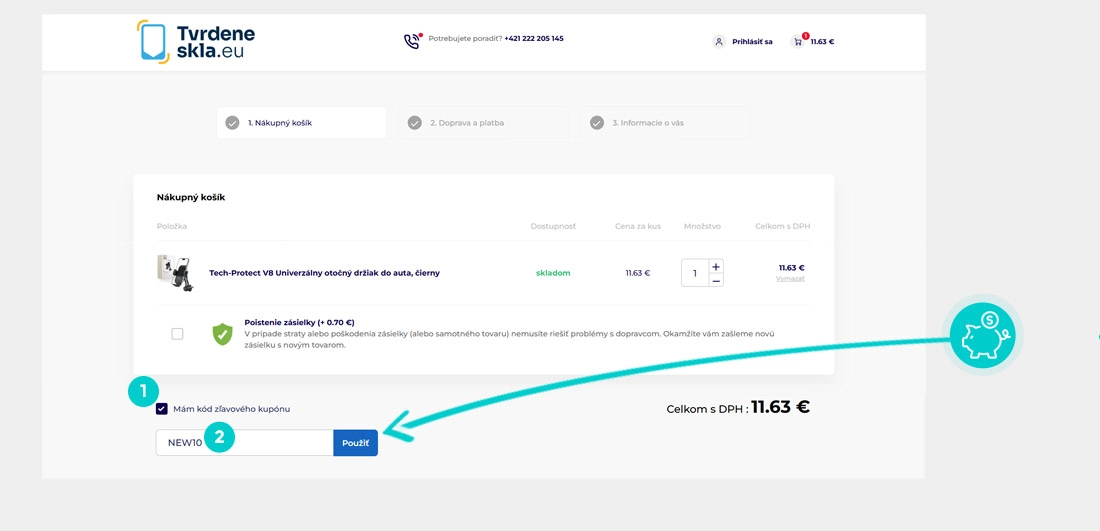Click the user account icon

coord(719,42)
